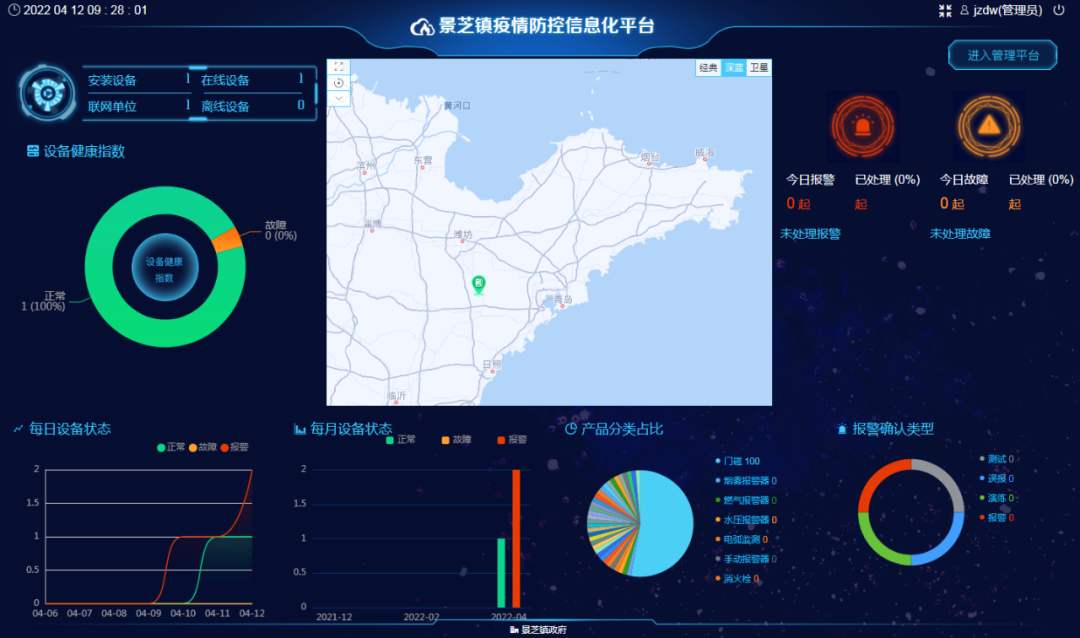Image resolution: width=1080 pixels, height=638 pixels.
Task: Click the 设备健康指数 donut center
Action: 165,268
